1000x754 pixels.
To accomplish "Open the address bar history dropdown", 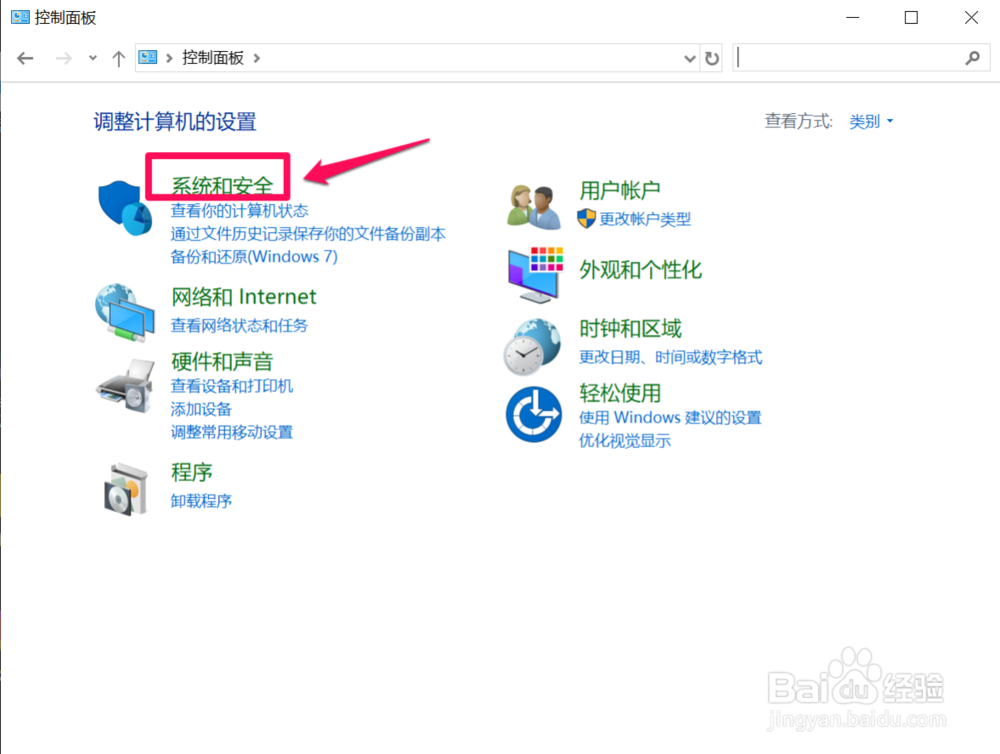I will coord(688,58).
